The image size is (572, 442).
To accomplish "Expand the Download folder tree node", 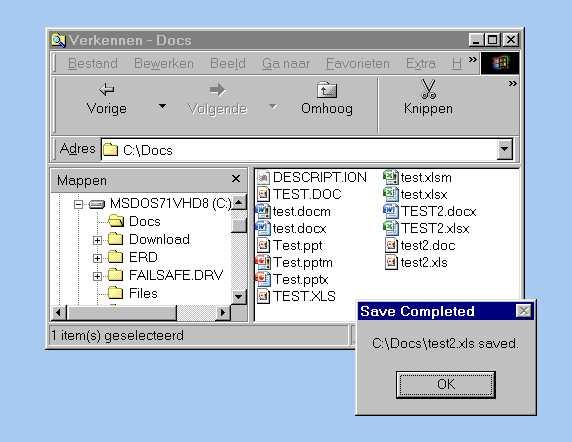I will pos(97,240).
